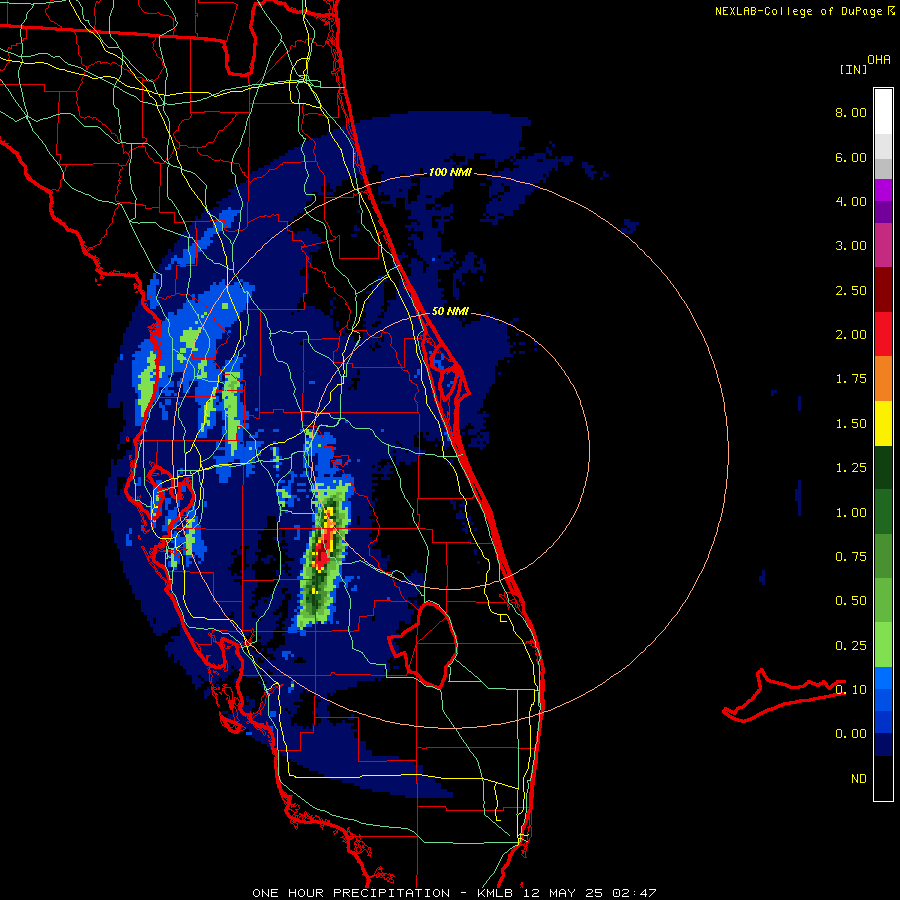Screen dimensions: 900x900
Task: Pick the dark red legend swatch
Action: coord(883,290)
